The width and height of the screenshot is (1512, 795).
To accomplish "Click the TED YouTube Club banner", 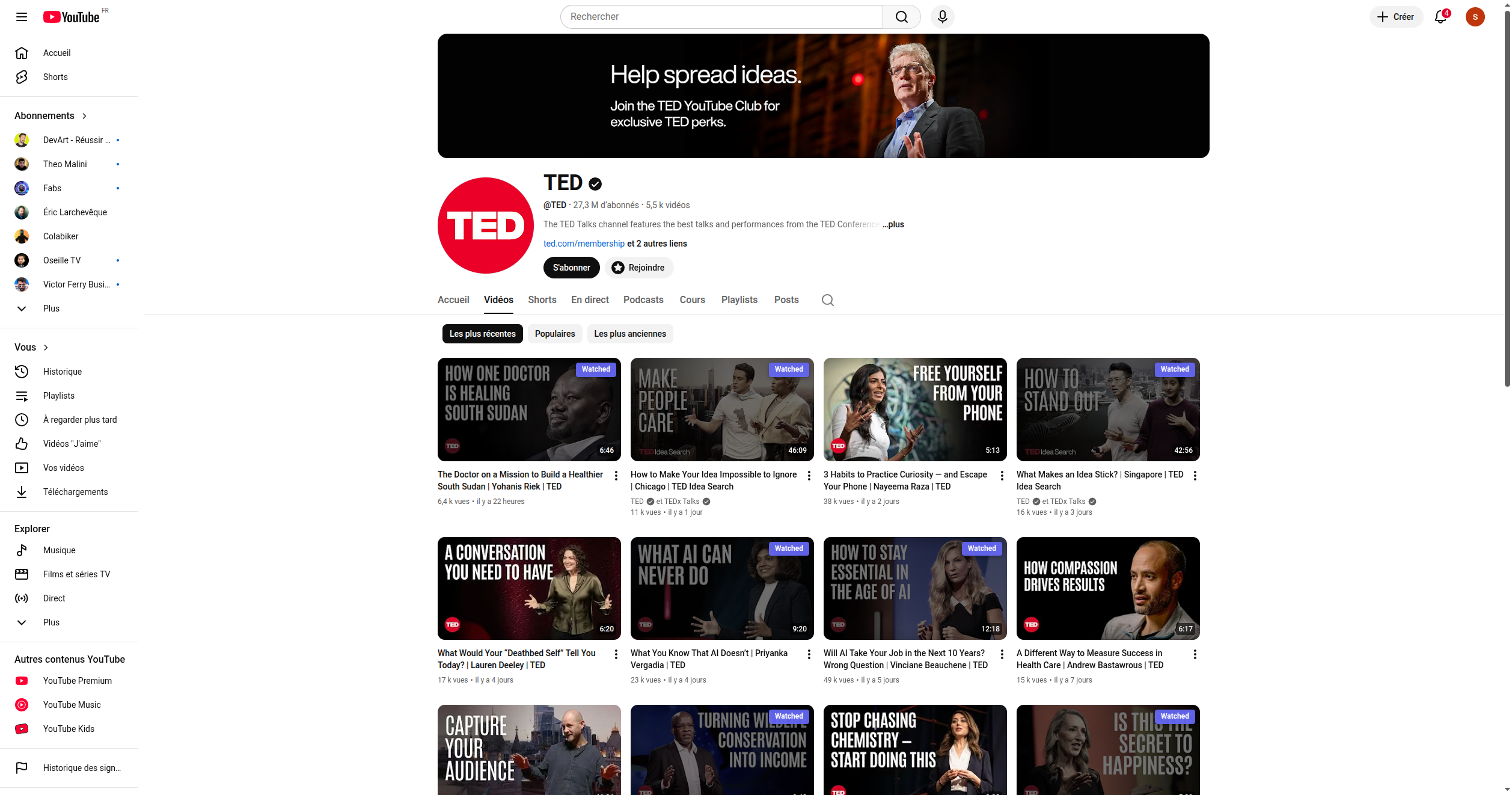I will (824, 96).
